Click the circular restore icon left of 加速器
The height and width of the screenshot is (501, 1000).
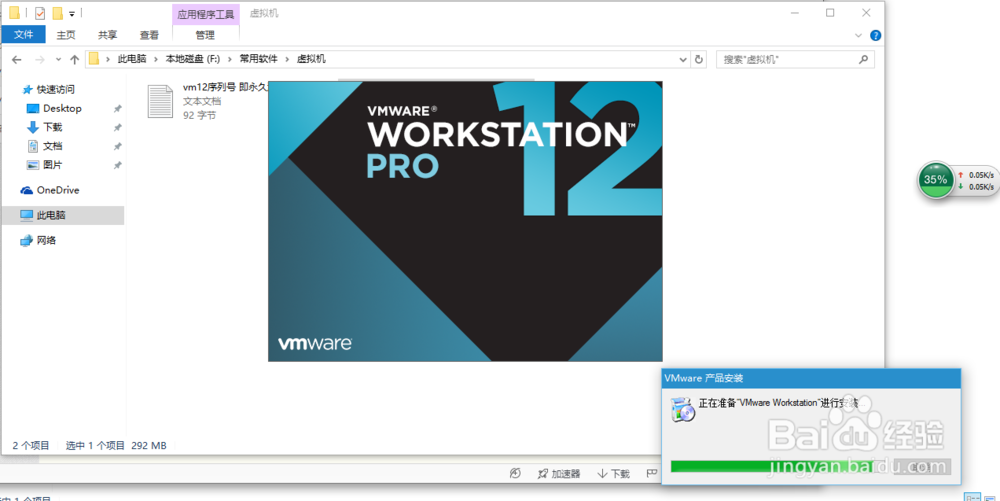click(516, 473)
